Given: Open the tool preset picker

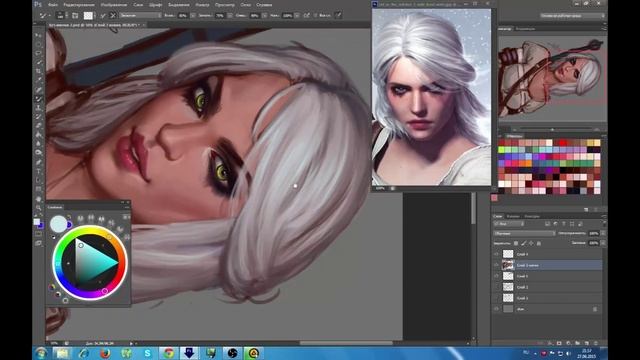Looking at the screenshot, I should pyautogui.click(x=44, y=15).
